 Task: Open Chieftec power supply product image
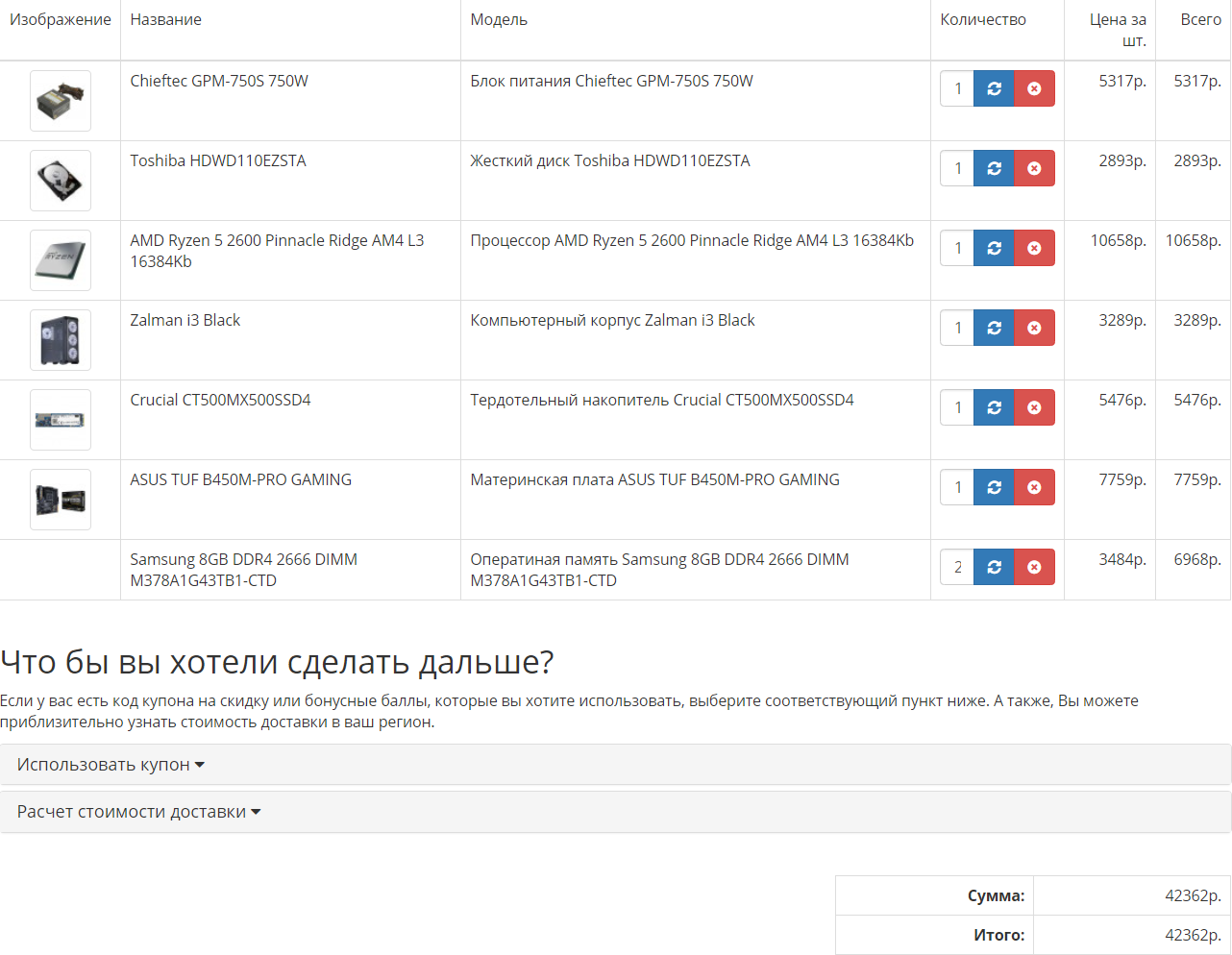(x=61, y=101)
